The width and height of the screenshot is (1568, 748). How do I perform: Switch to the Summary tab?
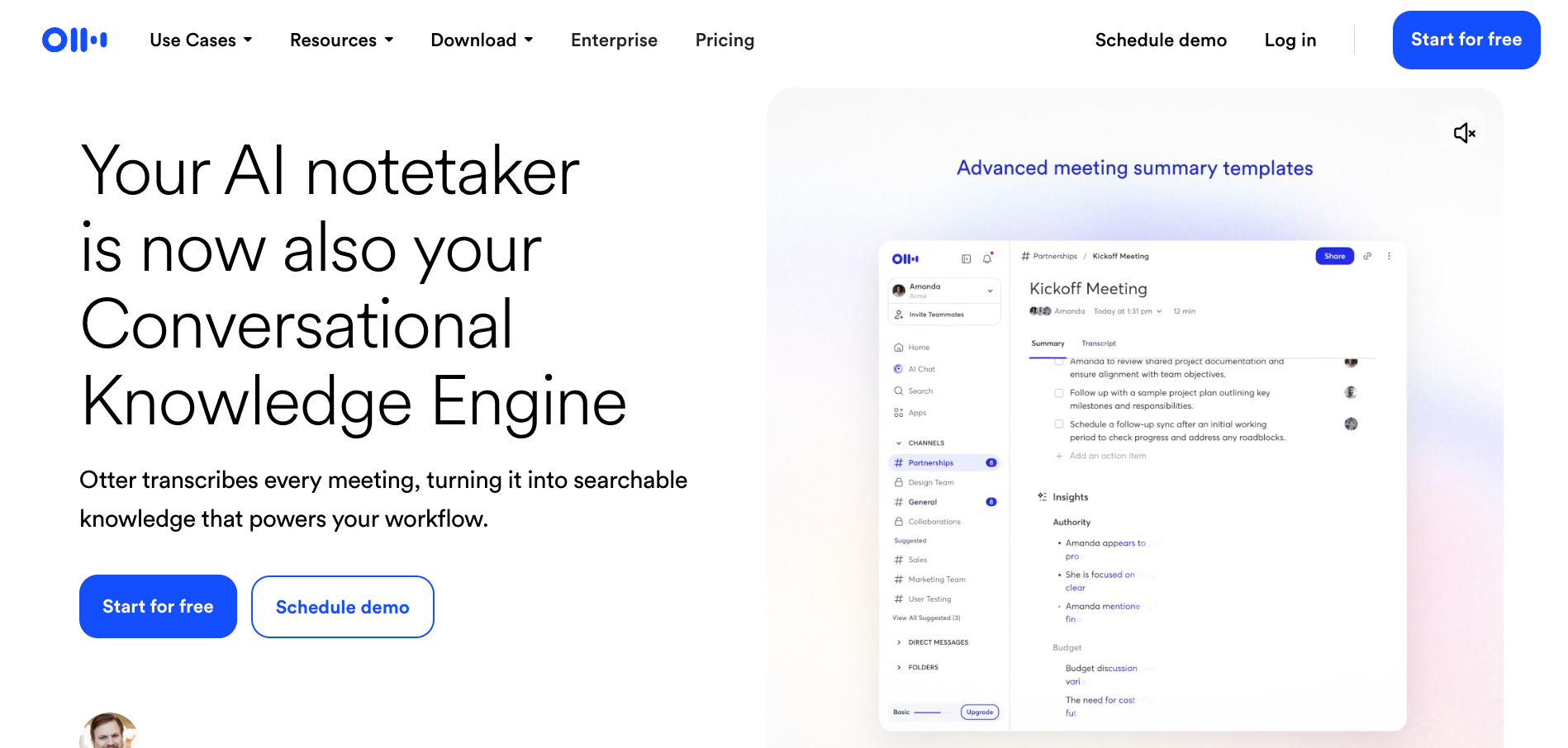click(x=1048, y=343)
